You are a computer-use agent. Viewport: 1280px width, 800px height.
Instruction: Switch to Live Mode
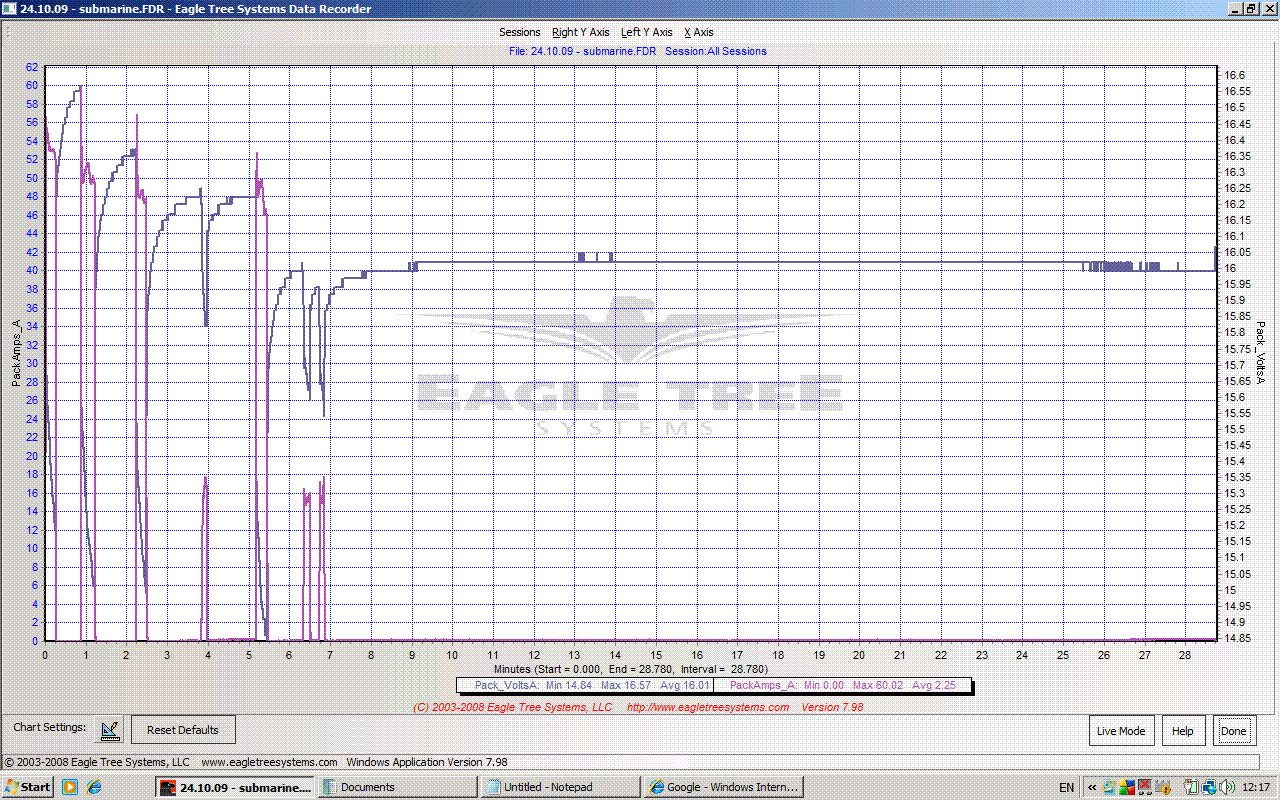pos(1121,731)
